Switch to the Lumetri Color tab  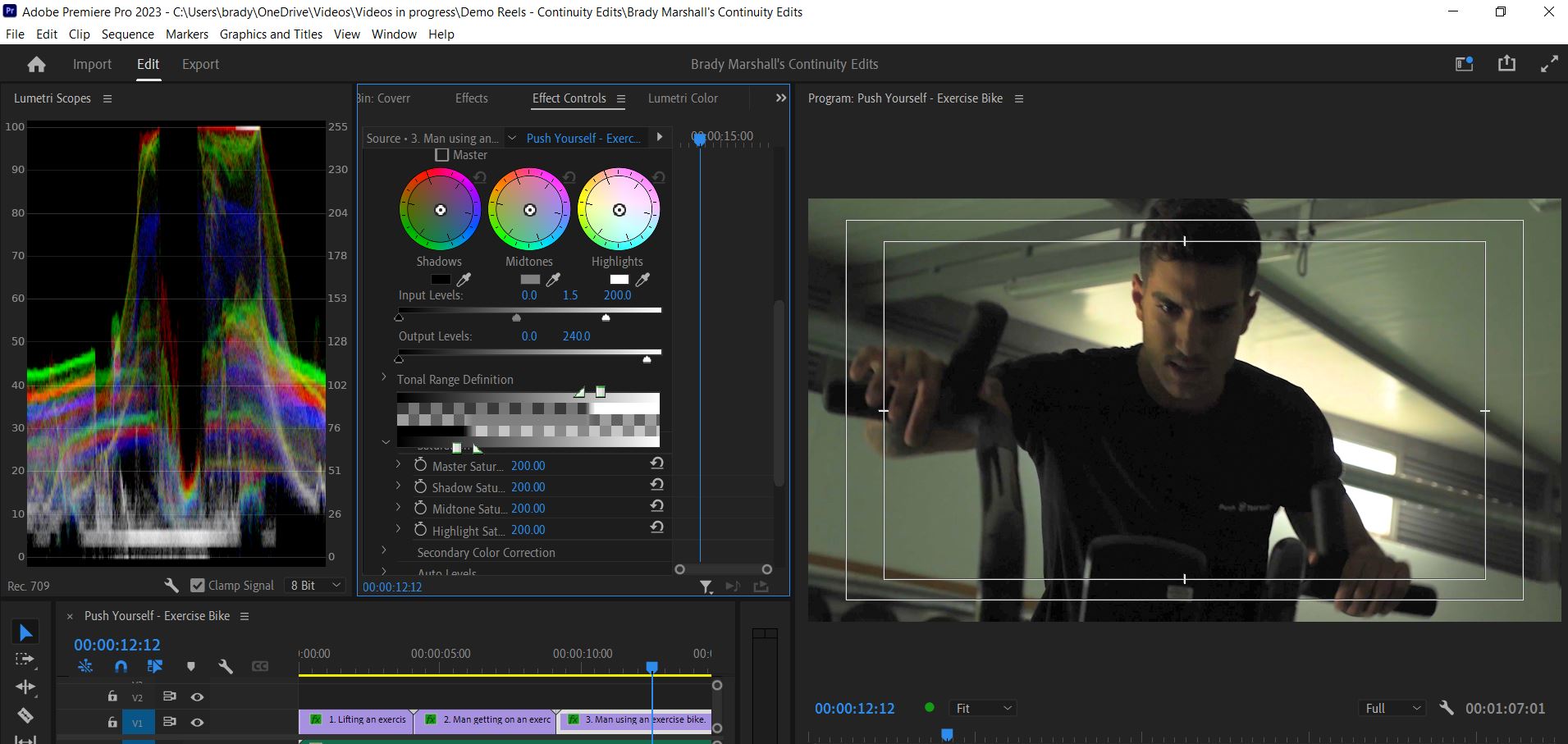click(683, 98)
